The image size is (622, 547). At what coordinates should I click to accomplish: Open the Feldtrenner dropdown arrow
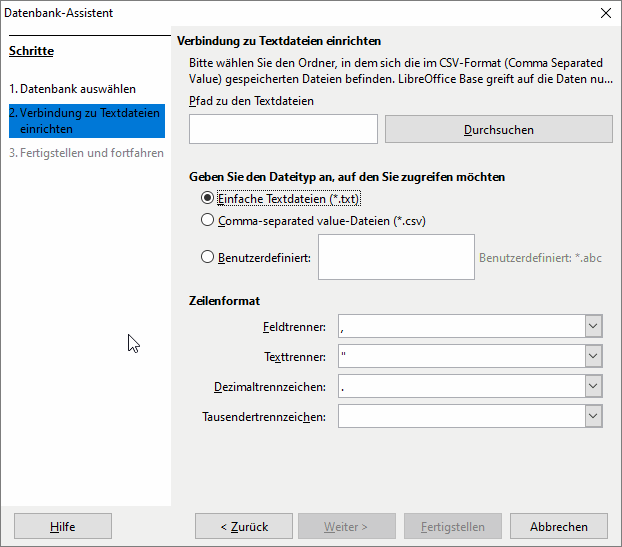click(593, 326)
